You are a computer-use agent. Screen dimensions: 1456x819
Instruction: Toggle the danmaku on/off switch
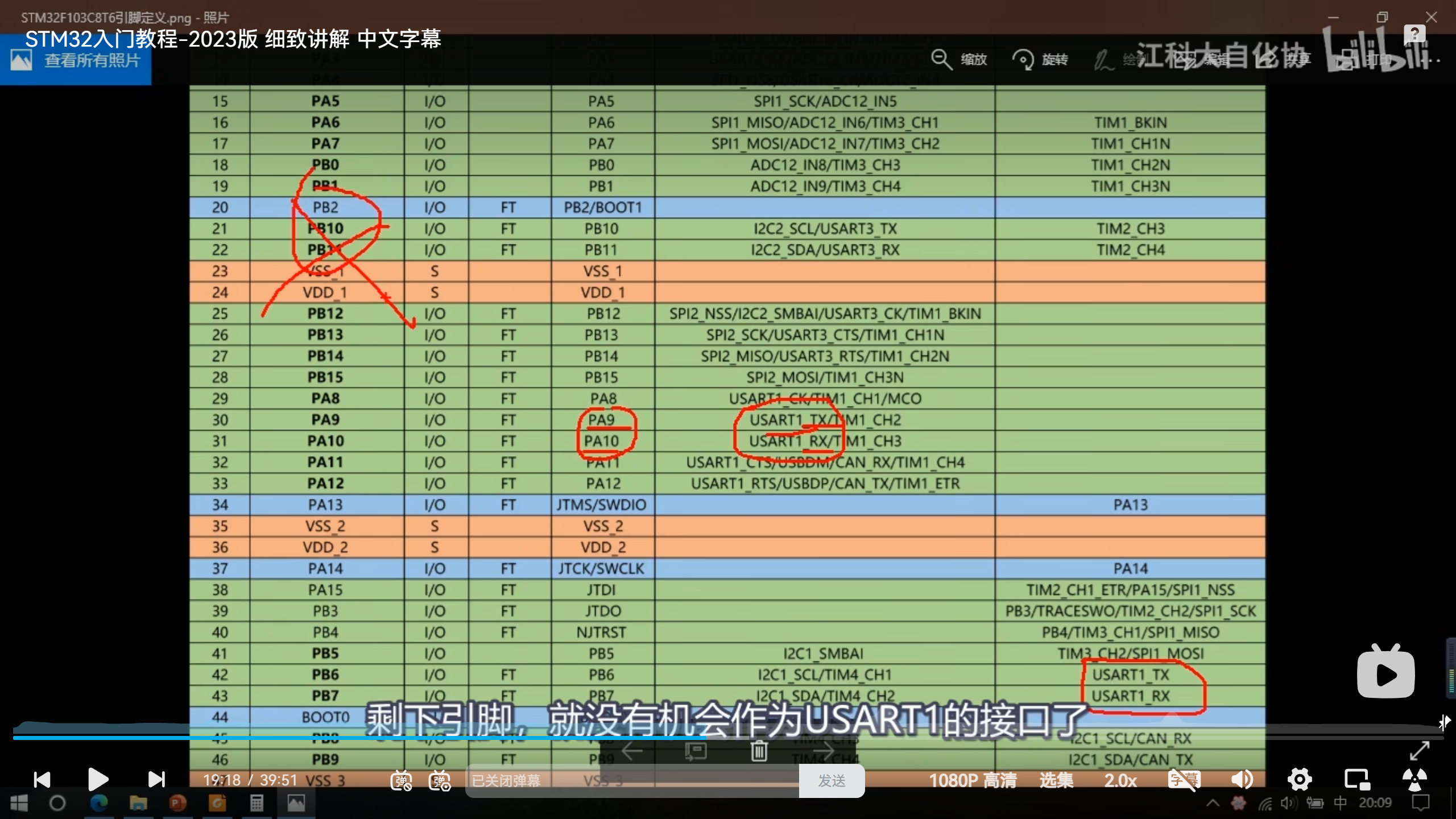point(401,780)
